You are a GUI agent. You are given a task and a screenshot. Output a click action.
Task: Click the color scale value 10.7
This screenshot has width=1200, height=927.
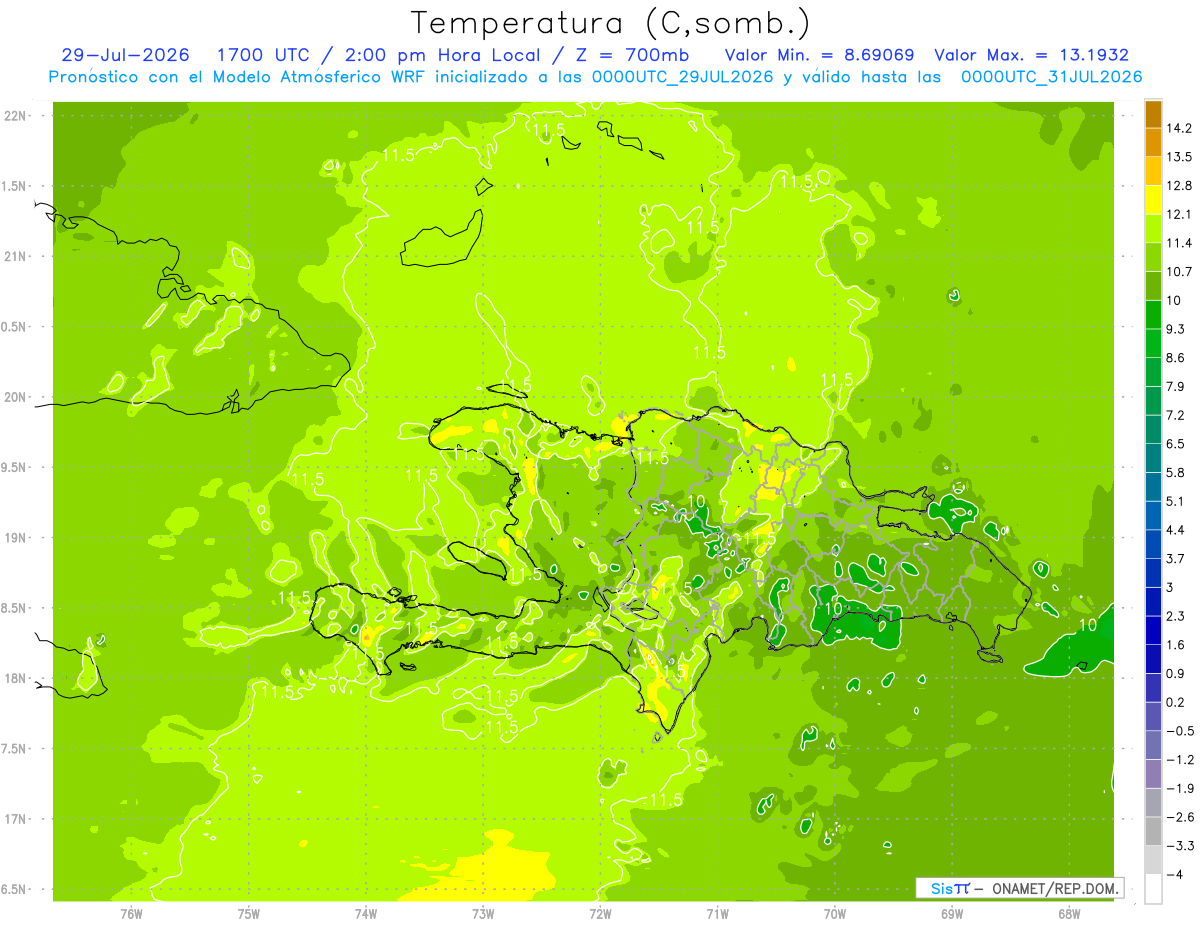(1180, 271)
